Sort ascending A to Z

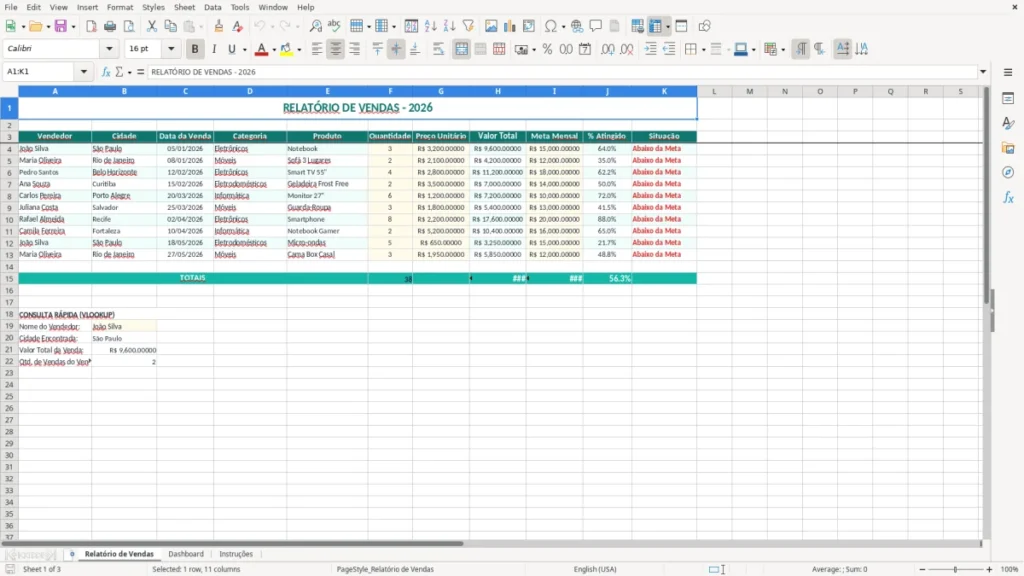pyautogui.click(x=430, y=26)
